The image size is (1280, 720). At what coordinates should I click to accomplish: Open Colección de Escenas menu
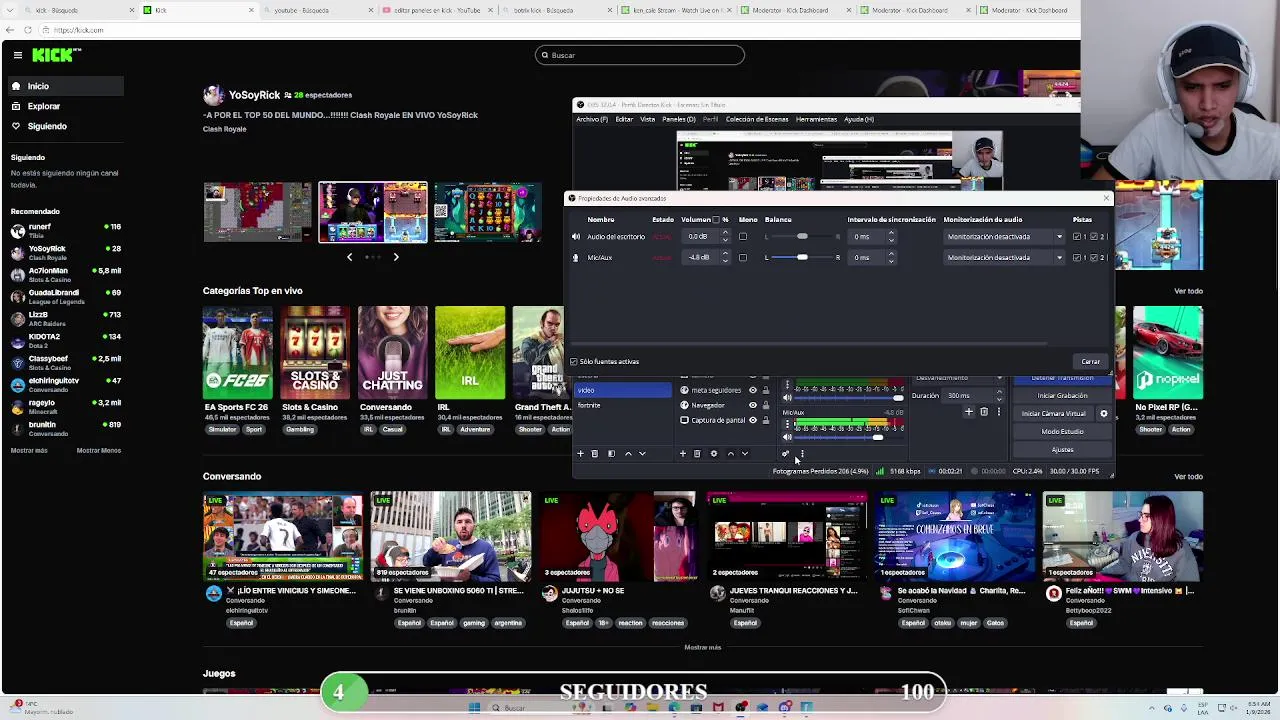pyautogui.click(x=757, y=119)
